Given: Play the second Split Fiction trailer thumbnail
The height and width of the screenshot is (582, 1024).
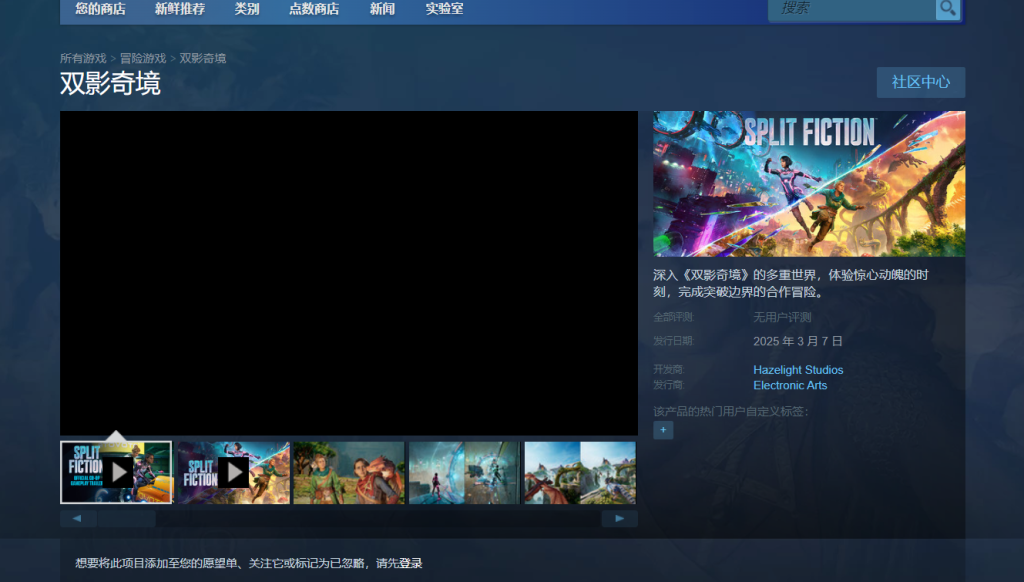Looking at the screenshot, I should click(x=233, y=472).
